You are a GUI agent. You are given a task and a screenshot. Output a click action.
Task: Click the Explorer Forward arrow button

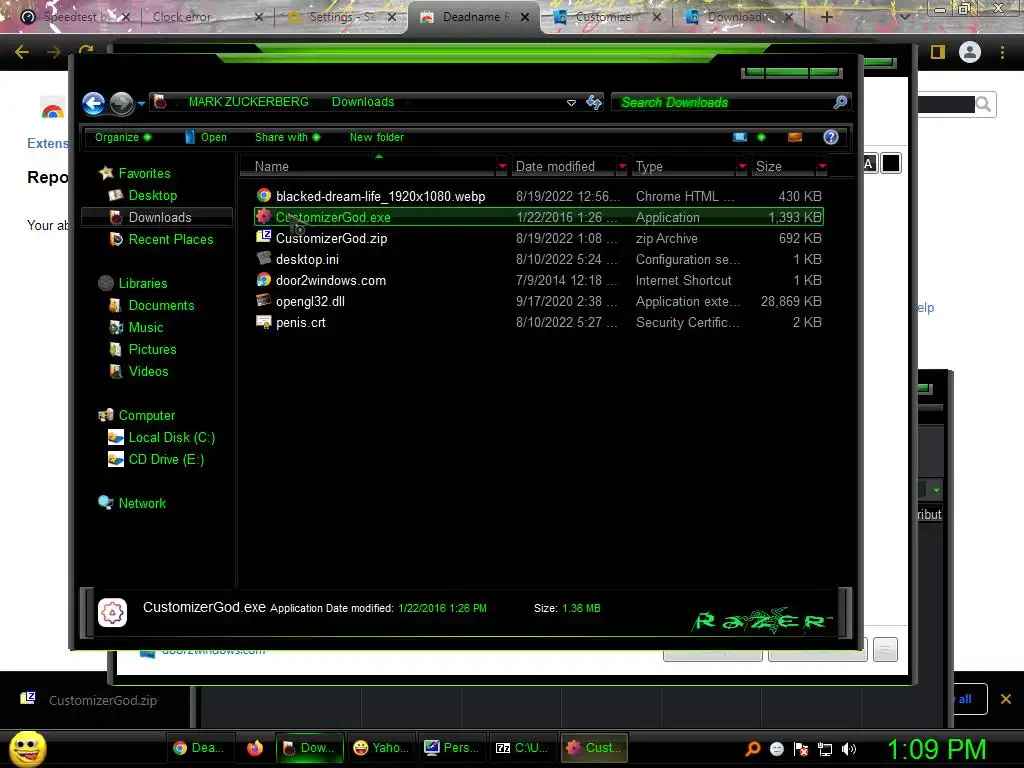pyautogui.click(x=121, y=103)
